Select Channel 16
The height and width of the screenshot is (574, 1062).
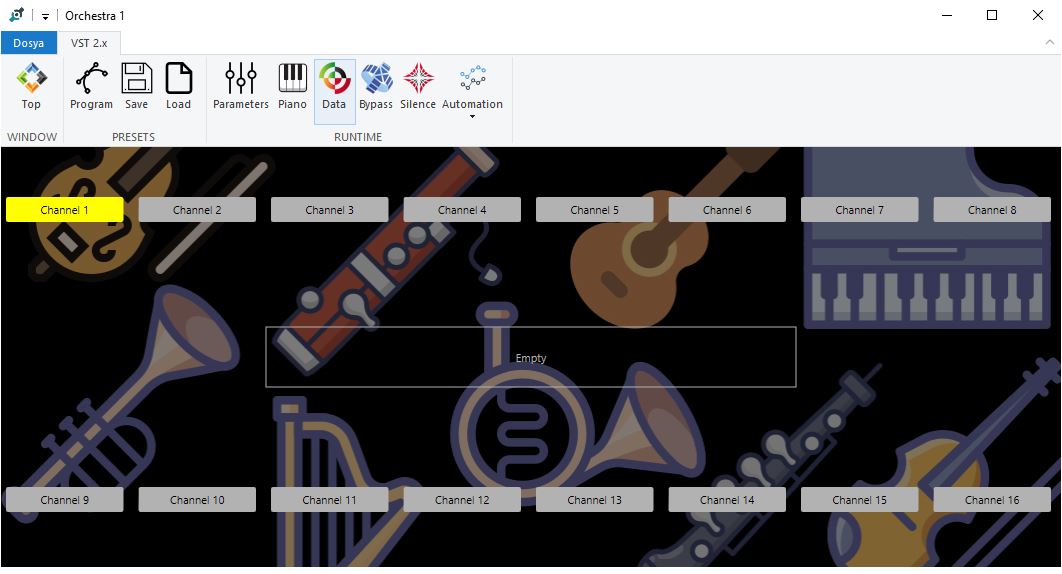(x=992, y=500)
